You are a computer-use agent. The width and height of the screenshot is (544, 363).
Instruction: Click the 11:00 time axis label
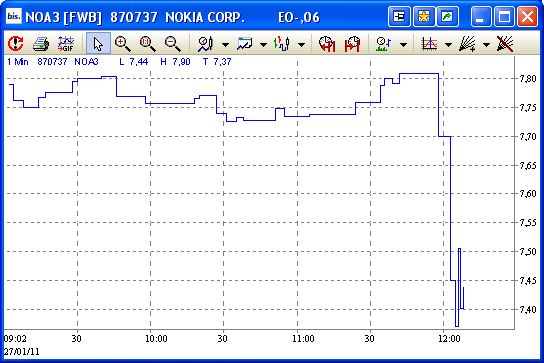[x=303, y=338]
